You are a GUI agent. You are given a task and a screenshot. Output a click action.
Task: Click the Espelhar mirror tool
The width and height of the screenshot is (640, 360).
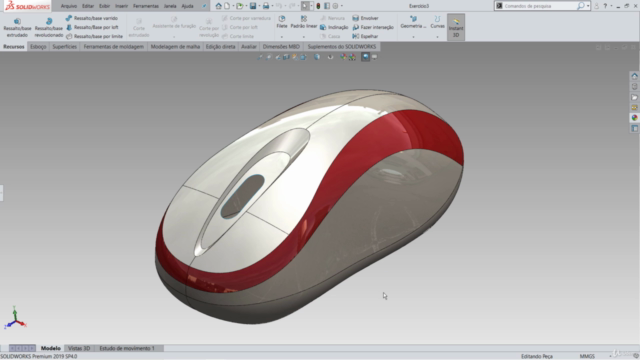click(x=365, y=36)
